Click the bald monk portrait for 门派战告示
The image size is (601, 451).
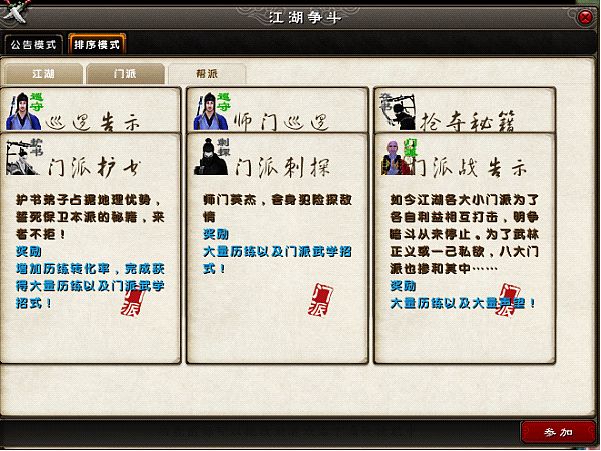(397, 157)
